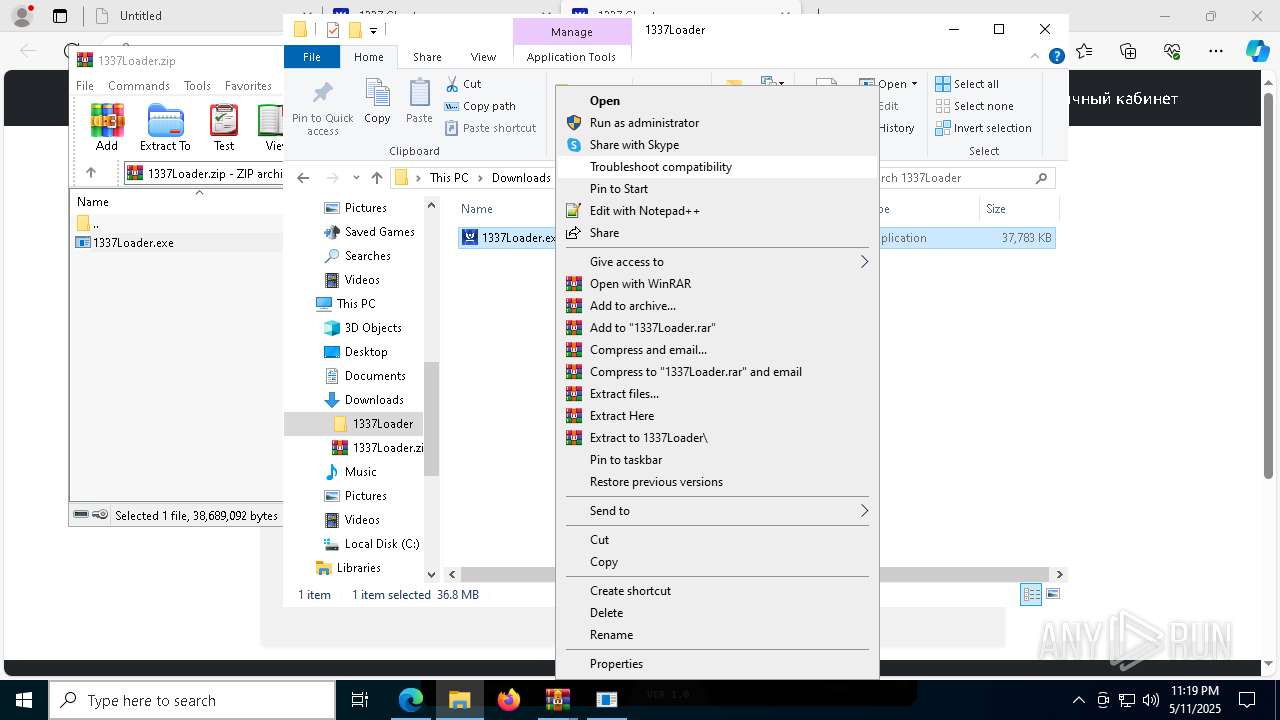
Task: Go up one folder level in Explorer
Action: (376, 178)
